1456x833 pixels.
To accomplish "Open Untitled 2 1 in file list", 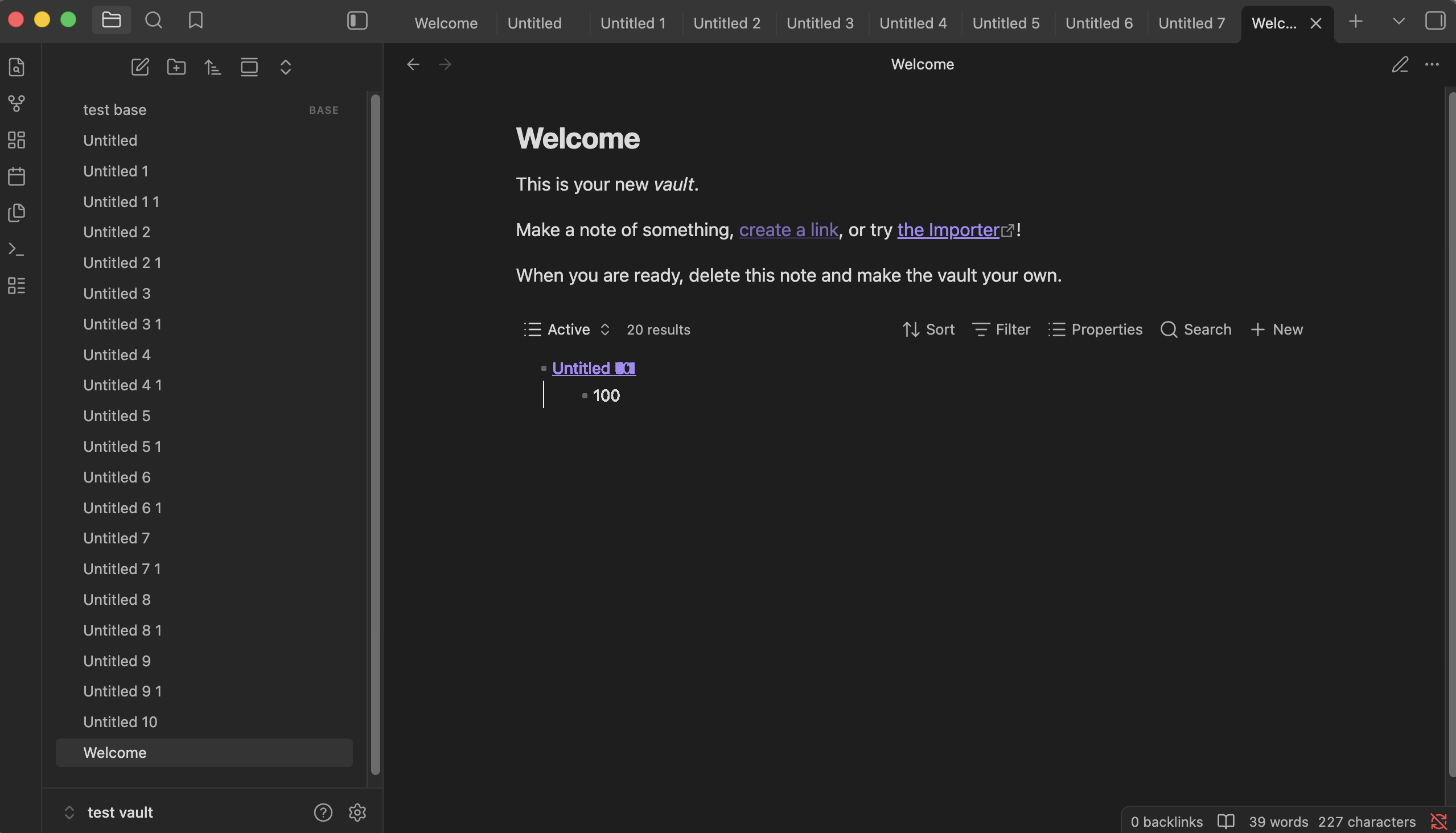I will pos(204,263).
